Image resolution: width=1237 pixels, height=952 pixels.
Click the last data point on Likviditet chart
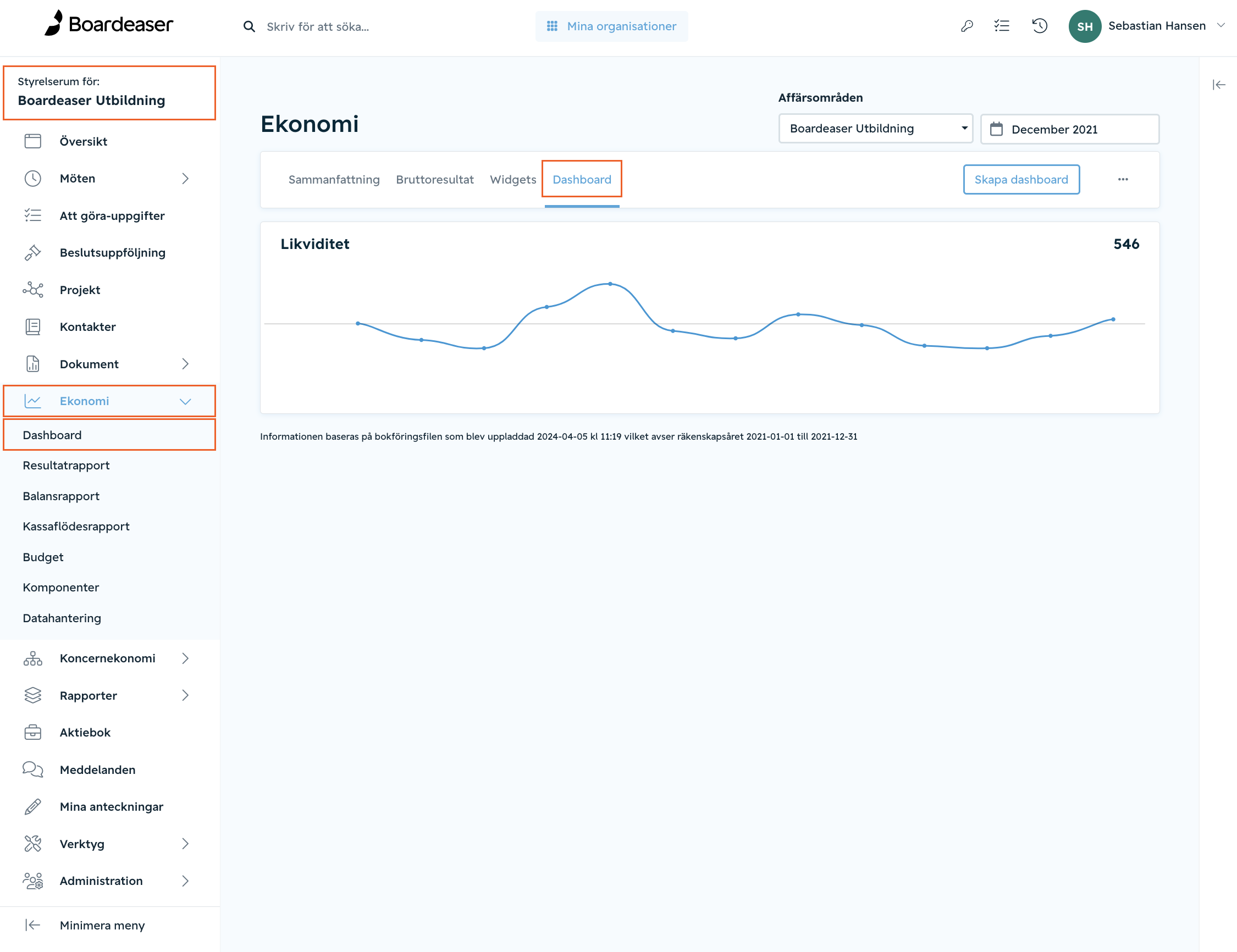[1113, 319]
